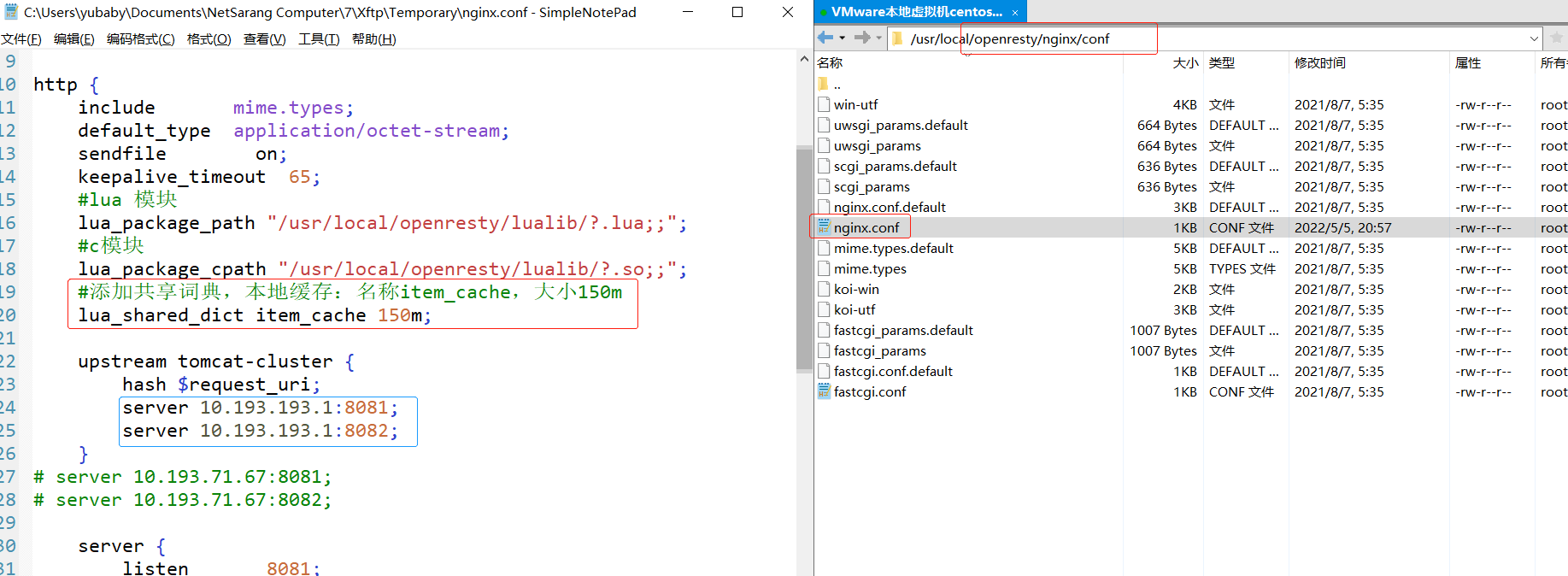Expand the remote path address dropdown
The image size is (1568, 576).
(x=1535, y=38)
